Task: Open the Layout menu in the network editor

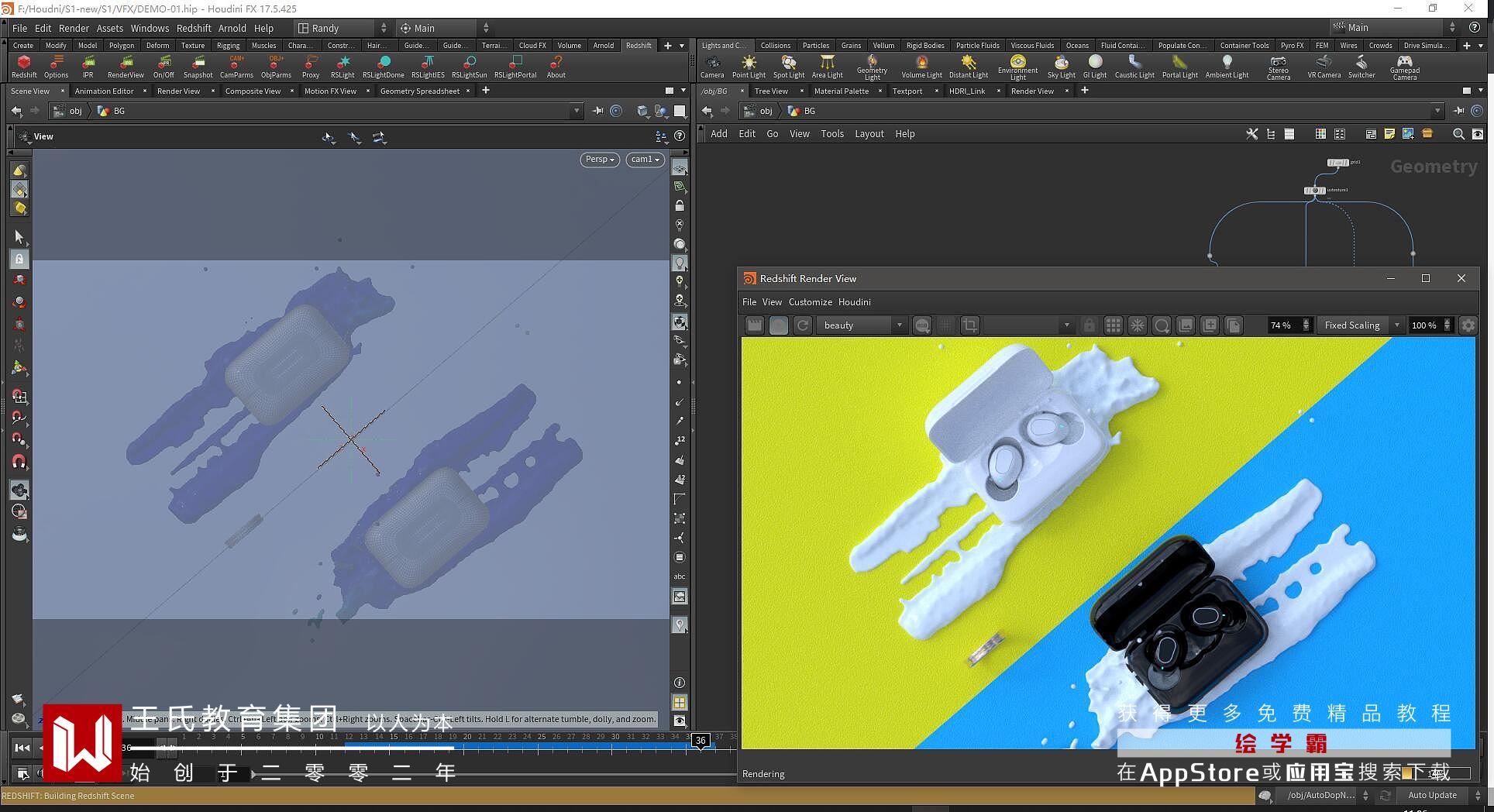Action: [x=869, y=134]
